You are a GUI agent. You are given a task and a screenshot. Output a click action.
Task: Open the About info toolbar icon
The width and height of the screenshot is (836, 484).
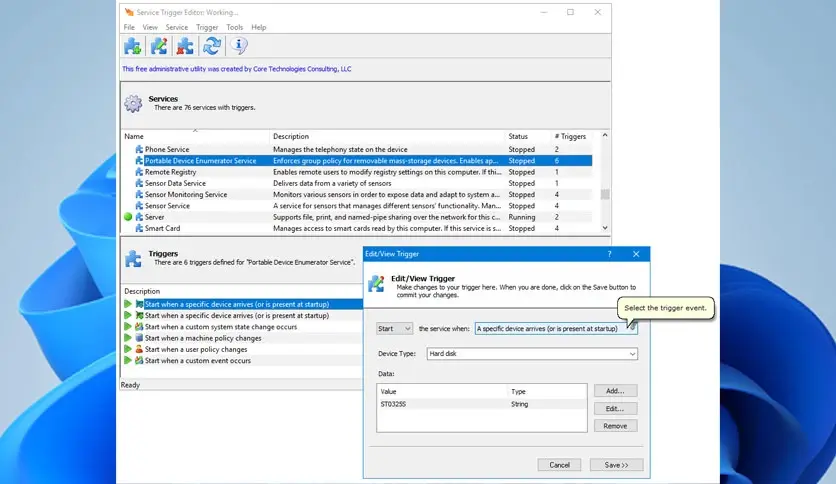coord(238,46)
